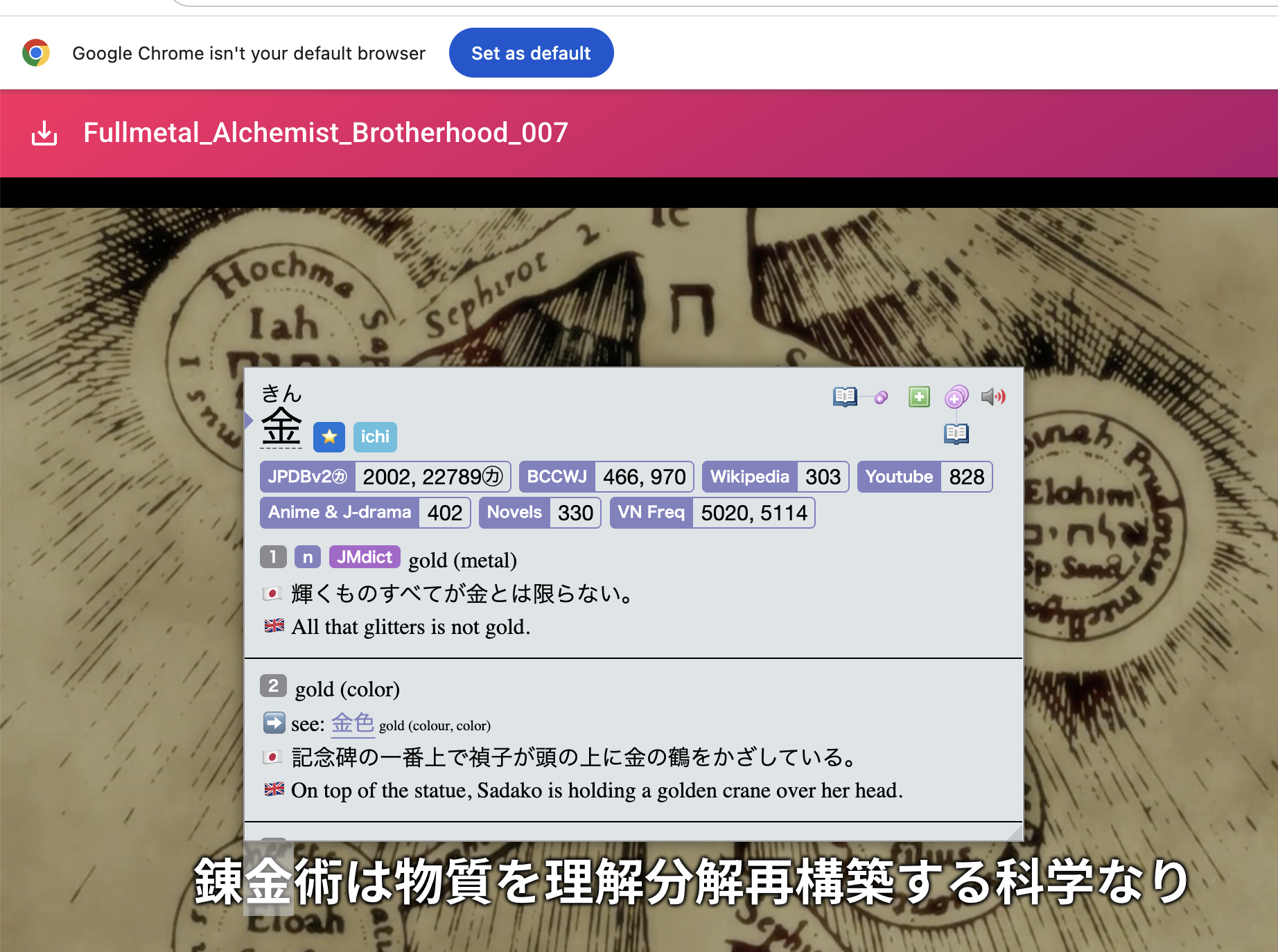
Task: Click 科学 in the subtitle line
Action: (1045, 881)
